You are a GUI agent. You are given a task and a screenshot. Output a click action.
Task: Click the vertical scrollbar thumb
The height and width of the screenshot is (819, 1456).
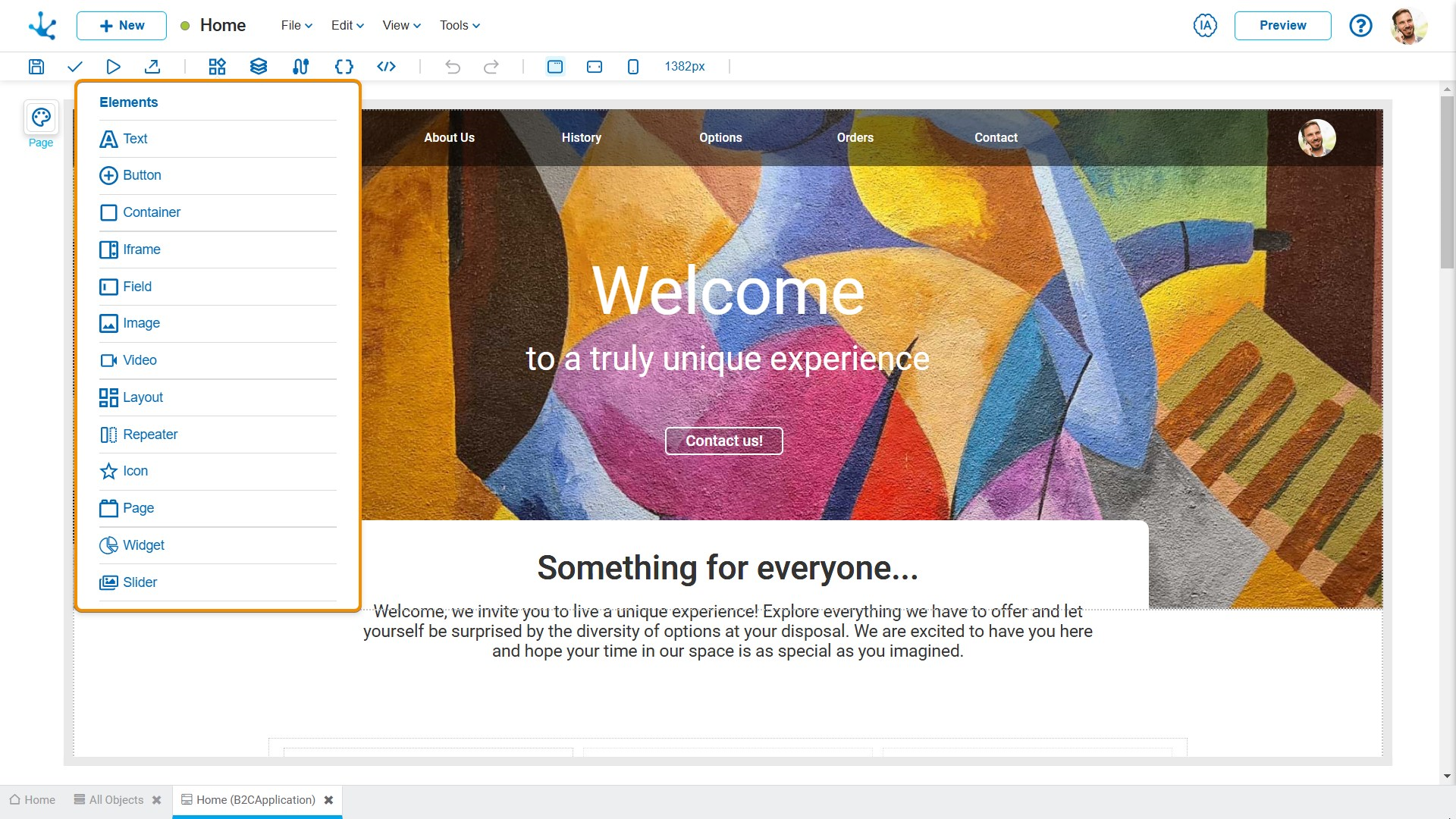click(1447, 182)
